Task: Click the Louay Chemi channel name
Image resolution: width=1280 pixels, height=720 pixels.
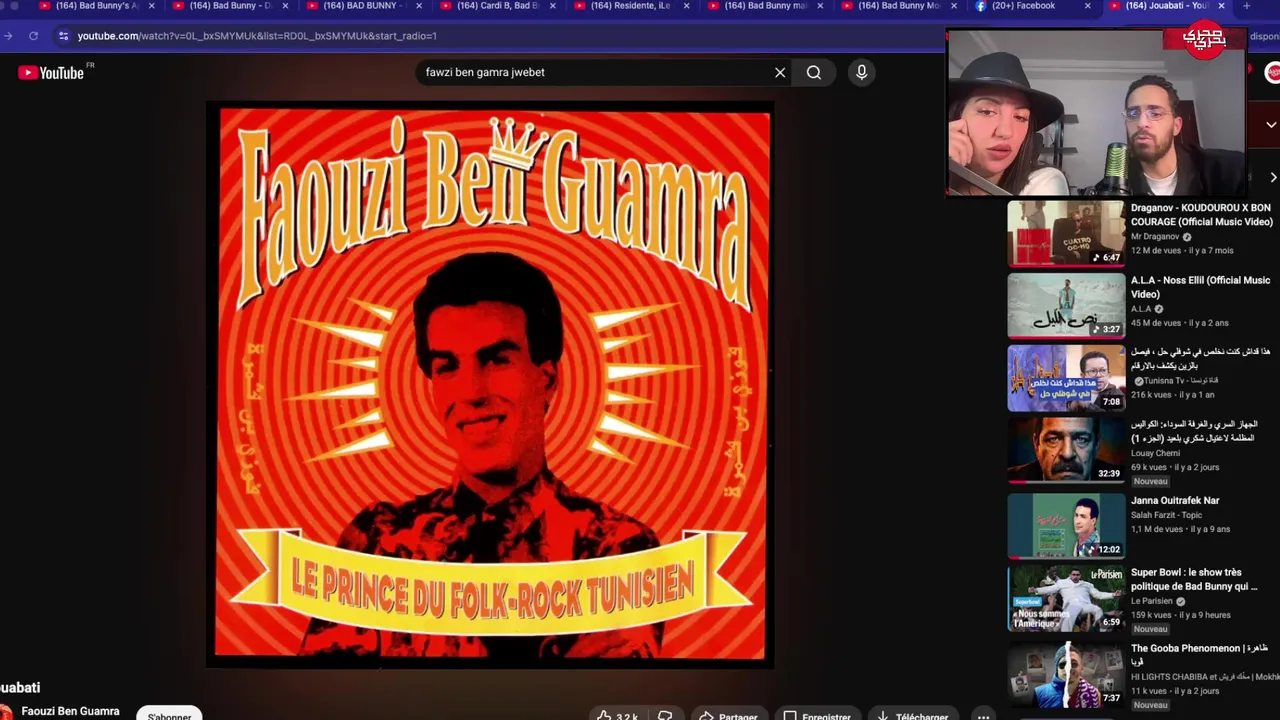Action: 1156,453
